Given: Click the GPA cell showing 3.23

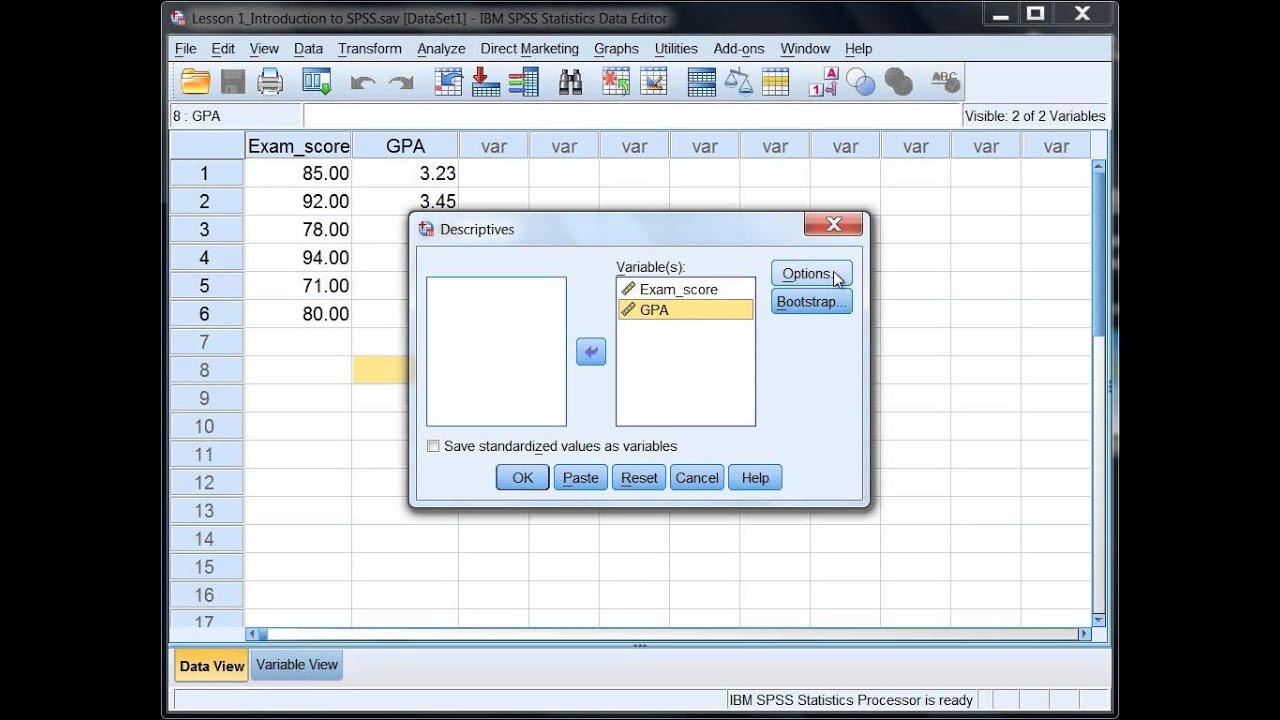Looking at the screenshot, I should click(405, 173).
